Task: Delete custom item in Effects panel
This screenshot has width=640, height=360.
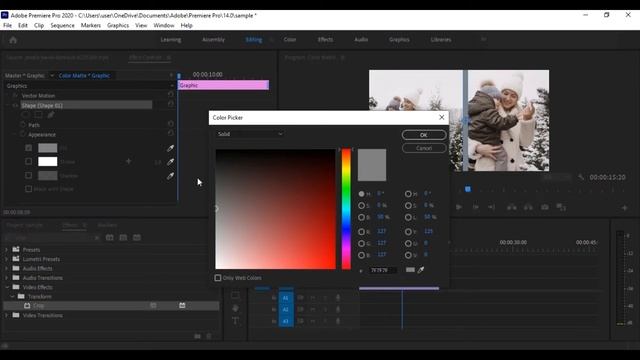Action: tap(209, 336)
